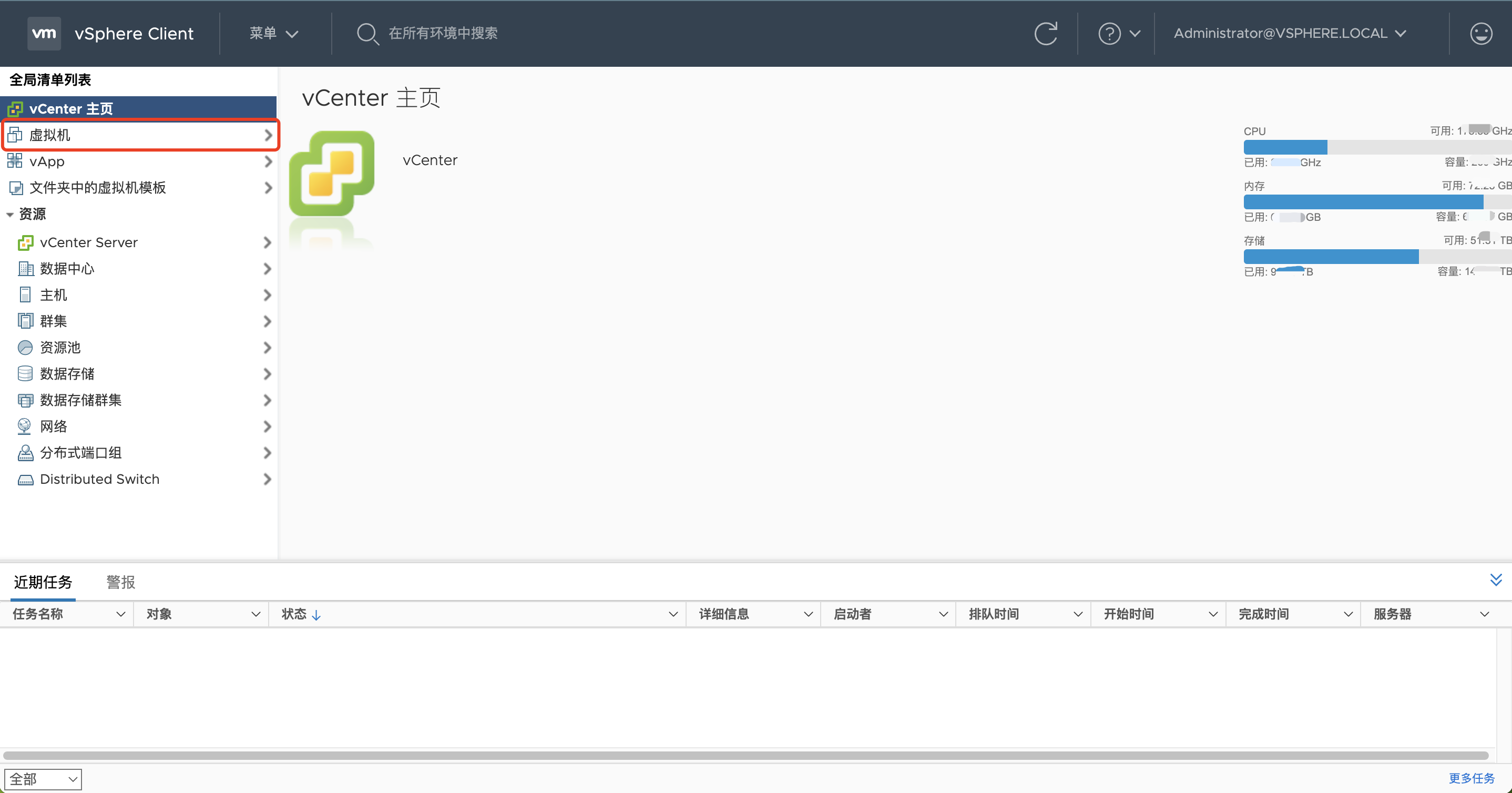1512x793 pixels.
Task: Click the large vCenter logo image
Action: coord(332,175)
